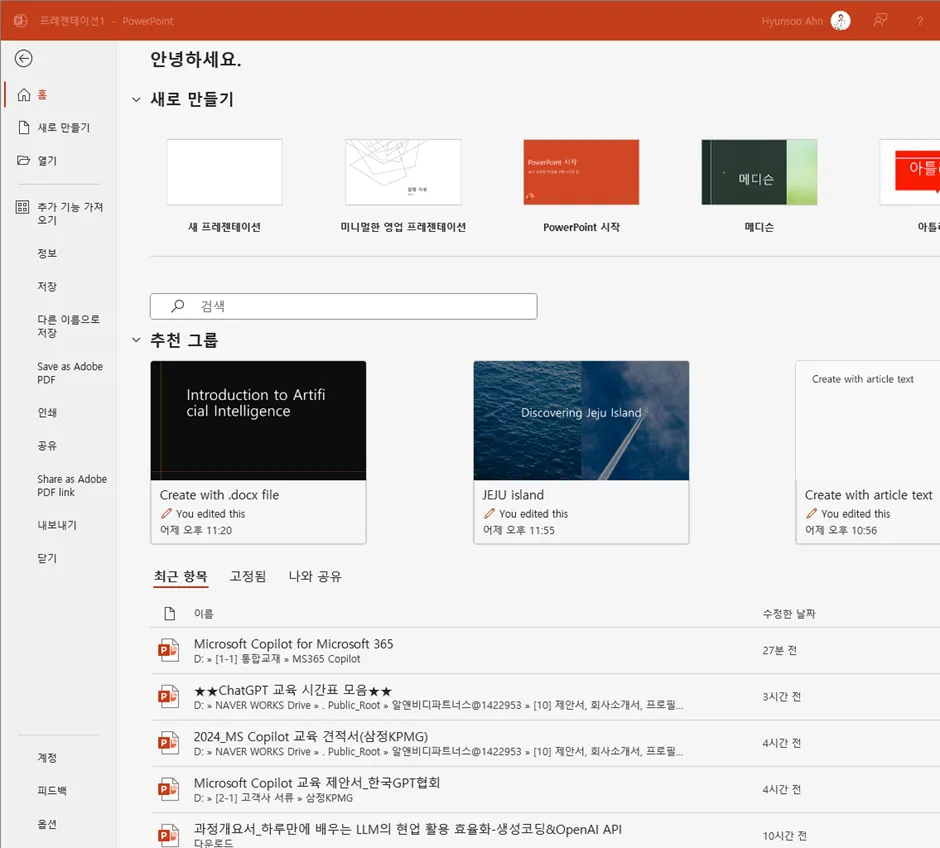
Task: Click the '3시간 전' modified time
Action: (782, 696)
